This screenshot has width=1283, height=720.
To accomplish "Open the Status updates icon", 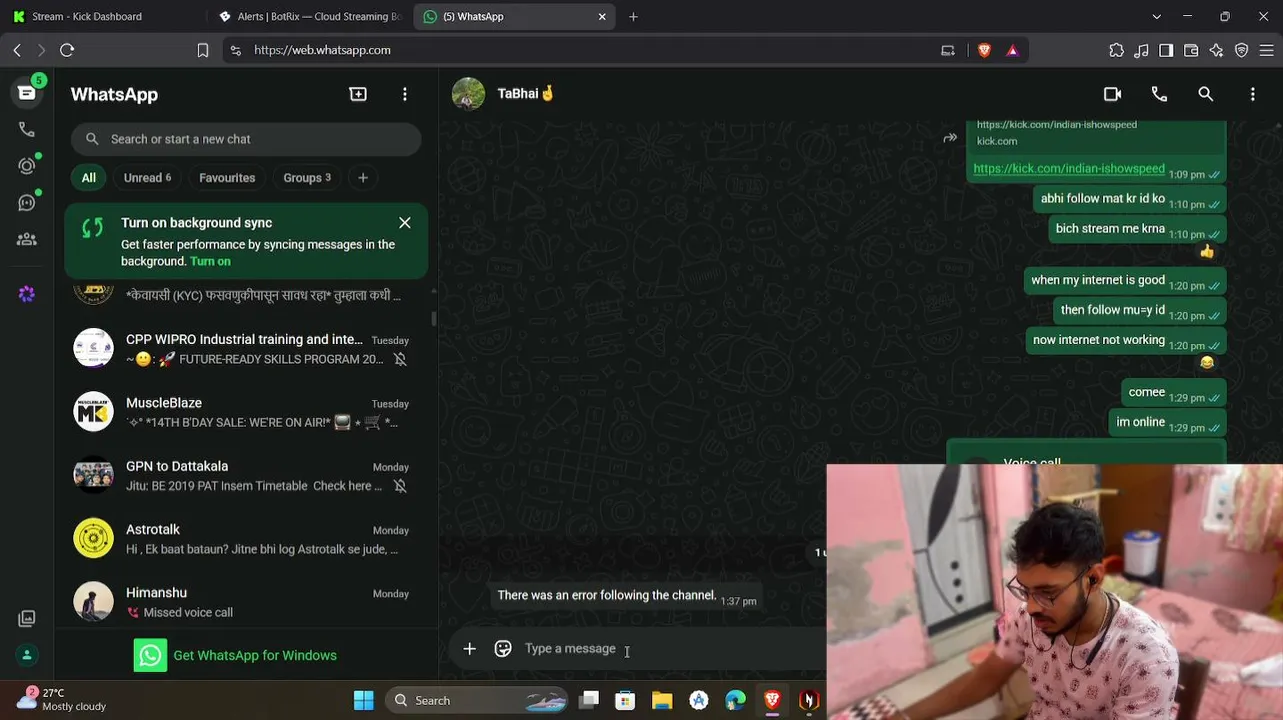I will (27, 166).
